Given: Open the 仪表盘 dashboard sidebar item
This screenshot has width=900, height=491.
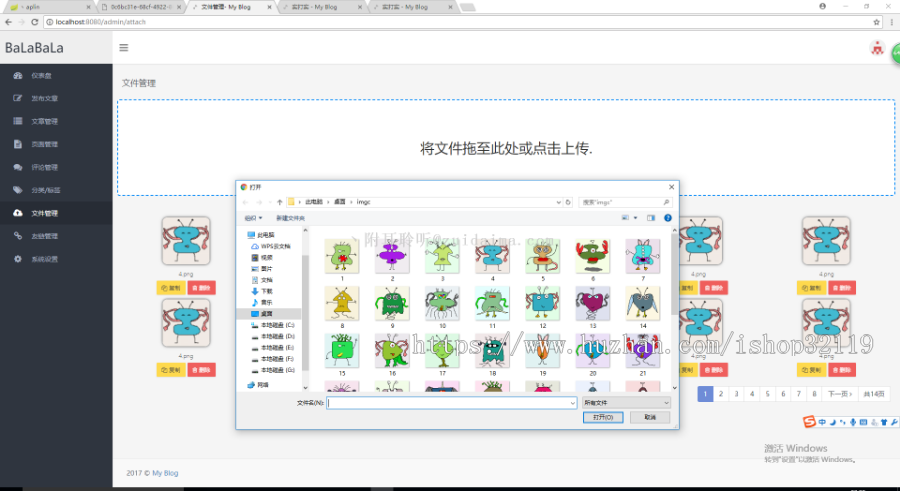Looking at the screenshot, I should (56, 75).
